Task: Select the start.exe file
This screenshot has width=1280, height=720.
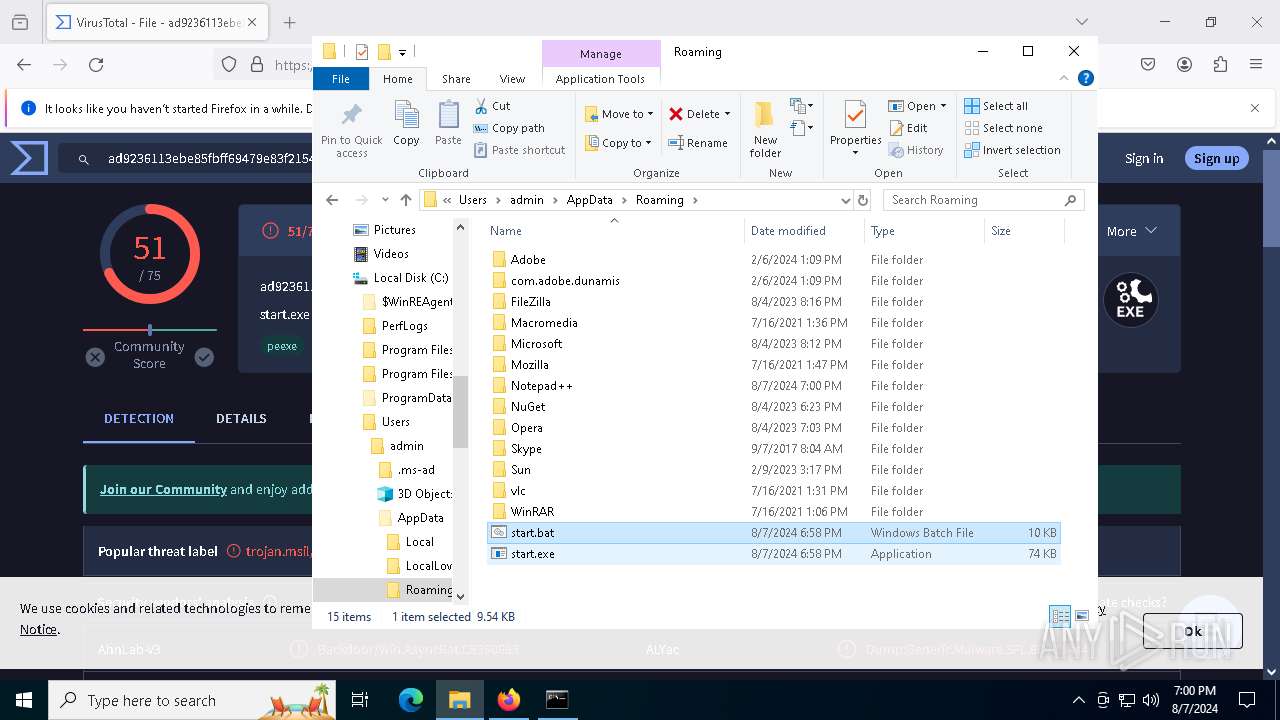Action: pyautogui.click(x=773, y=554)
